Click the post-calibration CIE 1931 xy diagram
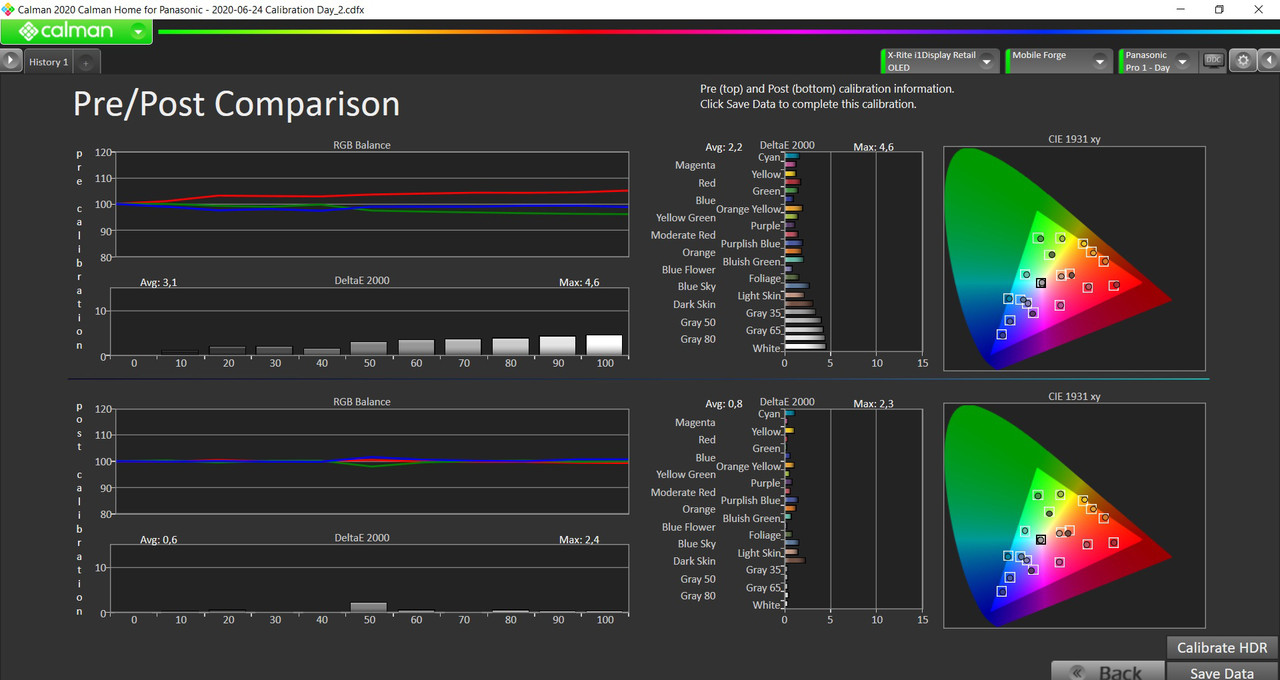1280x680 pixels. (1074, 515)
